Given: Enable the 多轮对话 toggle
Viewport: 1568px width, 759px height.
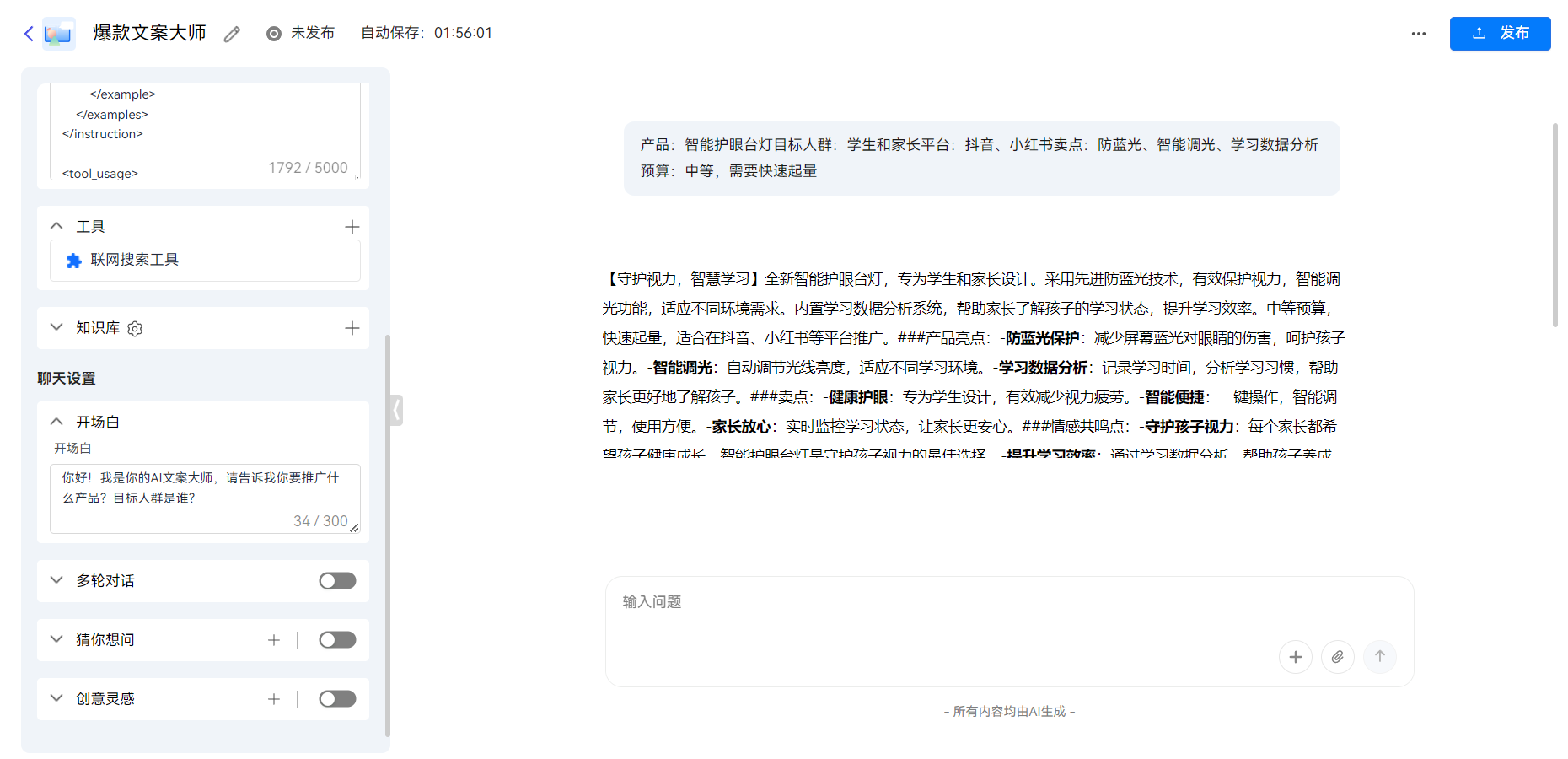Looking at the screenshot, I should [337, 580].
